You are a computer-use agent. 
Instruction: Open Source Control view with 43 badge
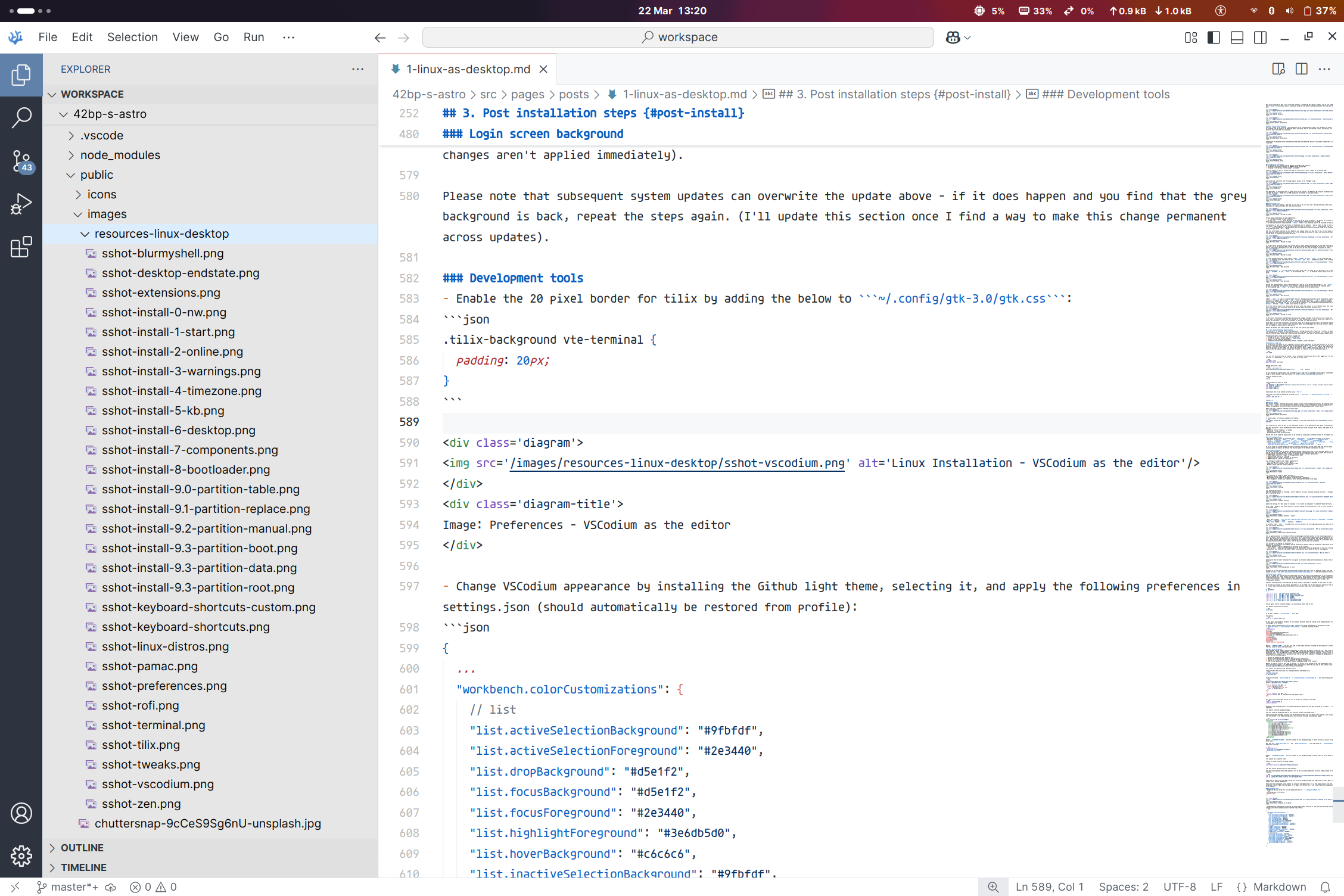(21, 161)
